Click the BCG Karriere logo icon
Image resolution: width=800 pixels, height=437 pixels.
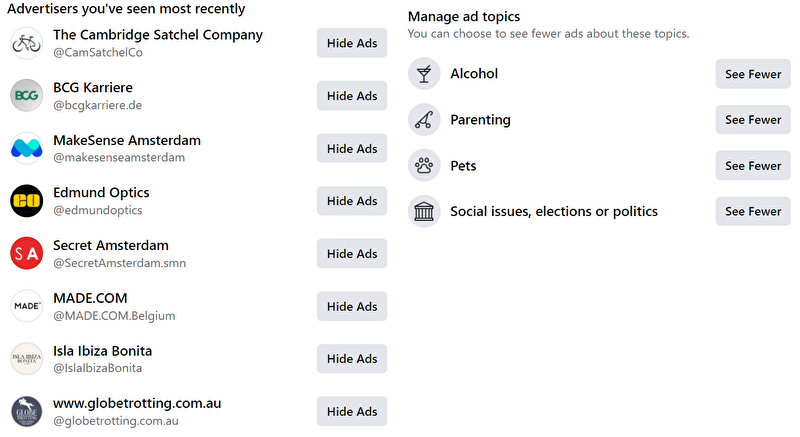pos(26,96)
